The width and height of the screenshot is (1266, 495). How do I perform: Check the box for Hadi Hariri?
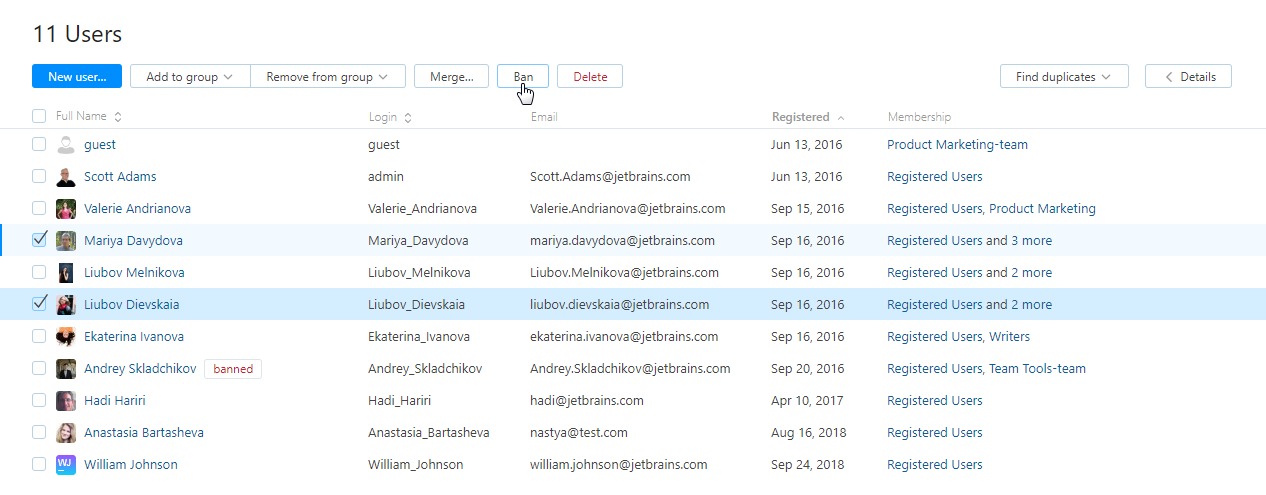click(x=39, y=401)
